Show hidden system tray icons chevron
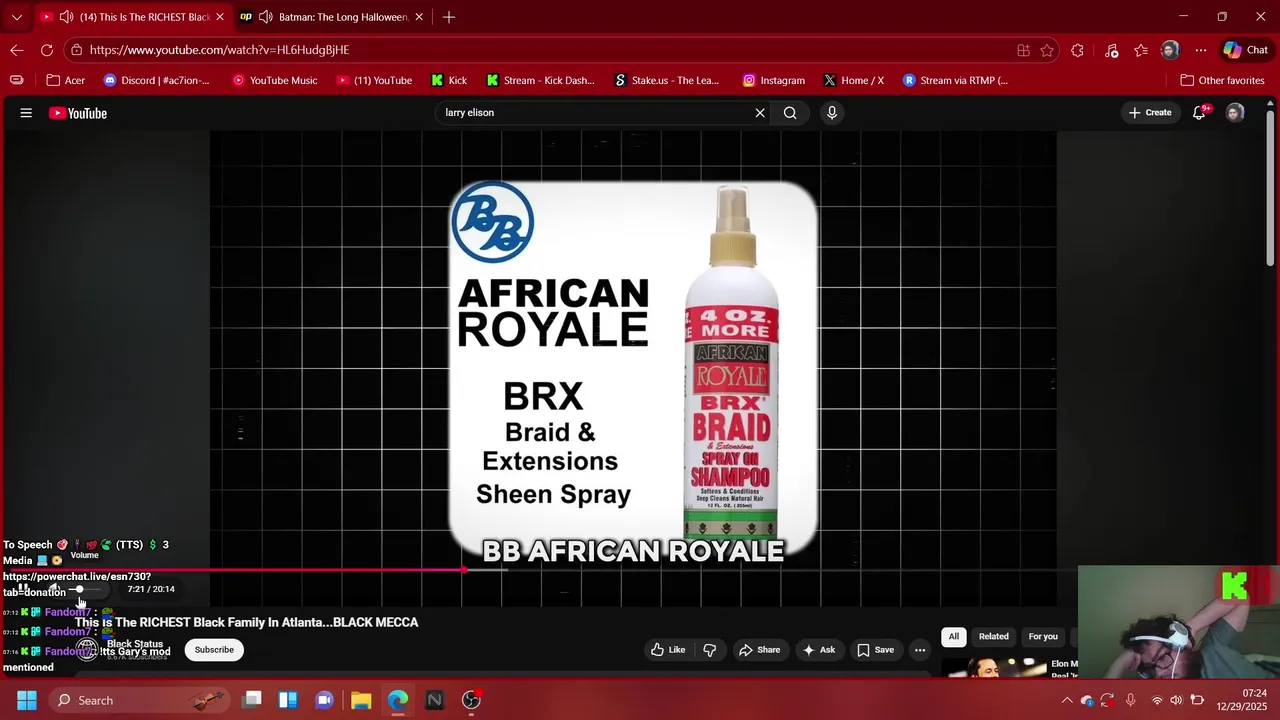The width and height of the screenshot is (1280, 720). tap(1067, 700)
